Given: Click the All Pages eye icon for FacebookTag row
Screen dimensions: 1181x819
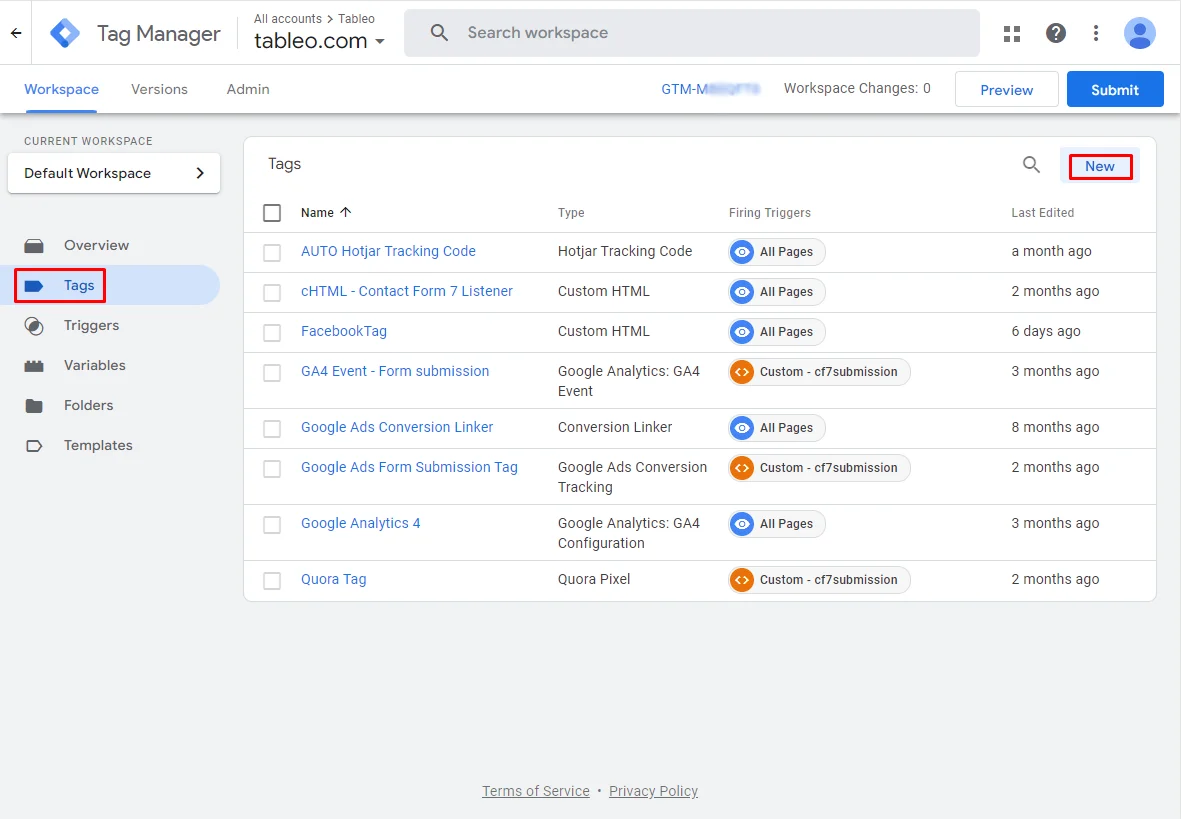Looking at the screenshot, I should click(x=742, y=332).
